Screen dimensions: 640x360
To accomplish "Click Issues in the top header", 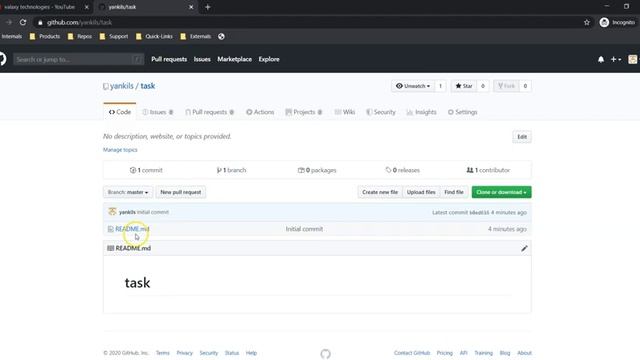I will point(202,59).
